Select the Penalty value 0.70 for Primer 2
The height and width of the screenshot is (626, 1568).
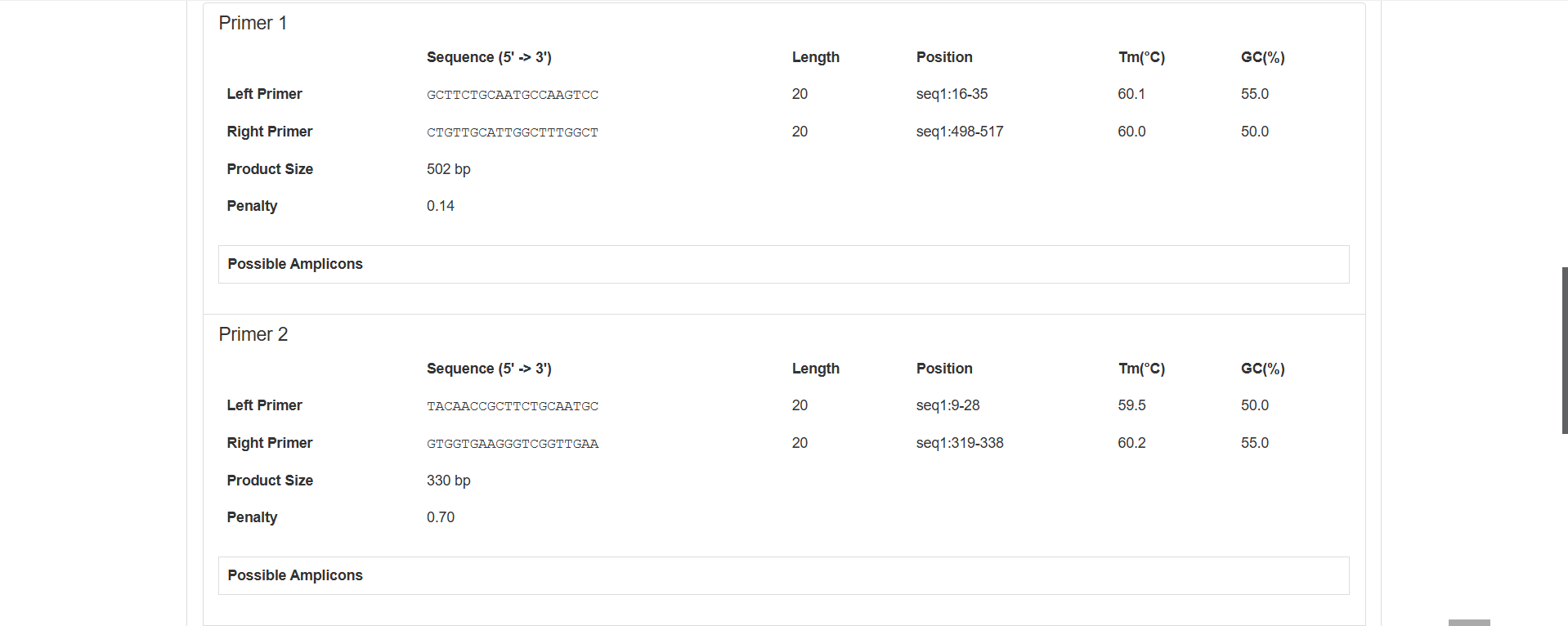(441, 517)
